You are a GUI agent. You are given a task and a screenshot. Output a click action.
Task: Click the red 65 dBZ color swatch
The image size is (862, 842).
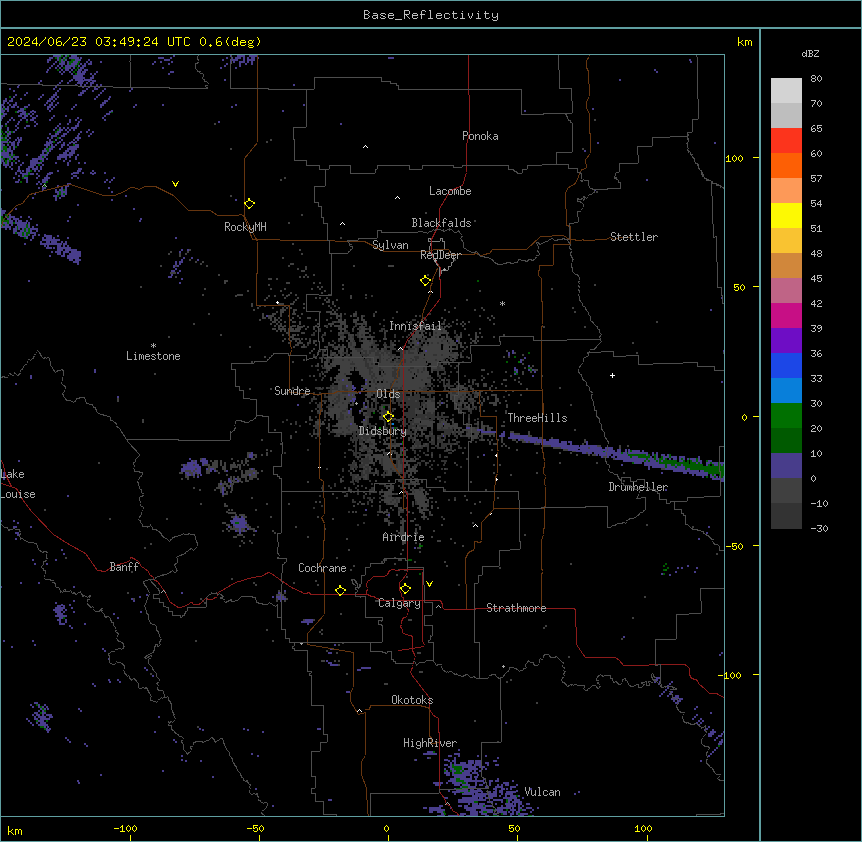[786, 141]
